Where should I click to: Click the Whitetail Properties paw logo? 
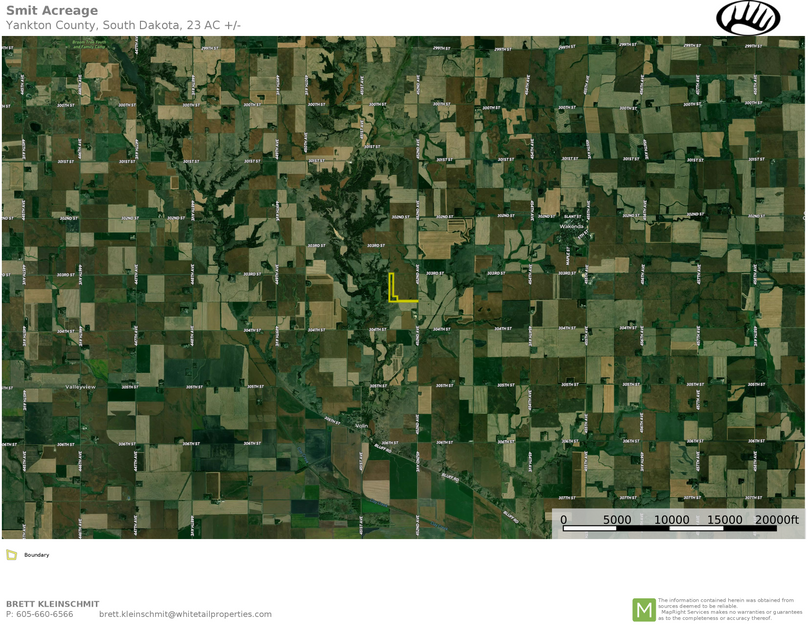(747, 18)
